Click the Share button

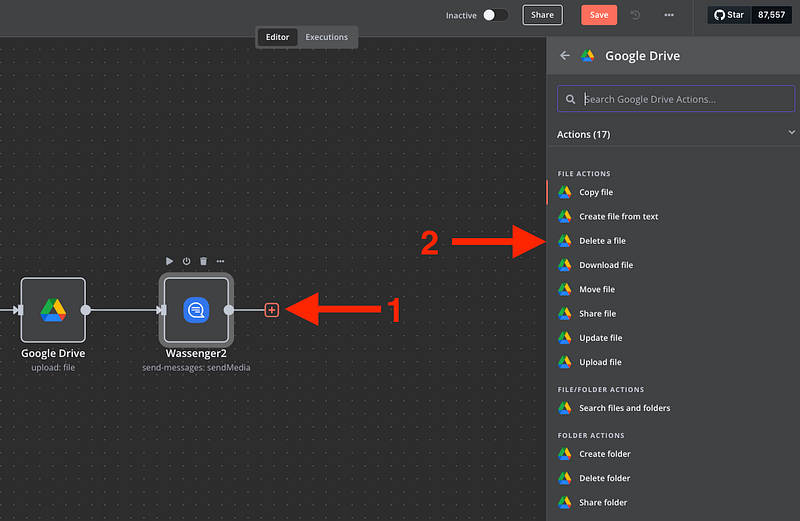542,15
